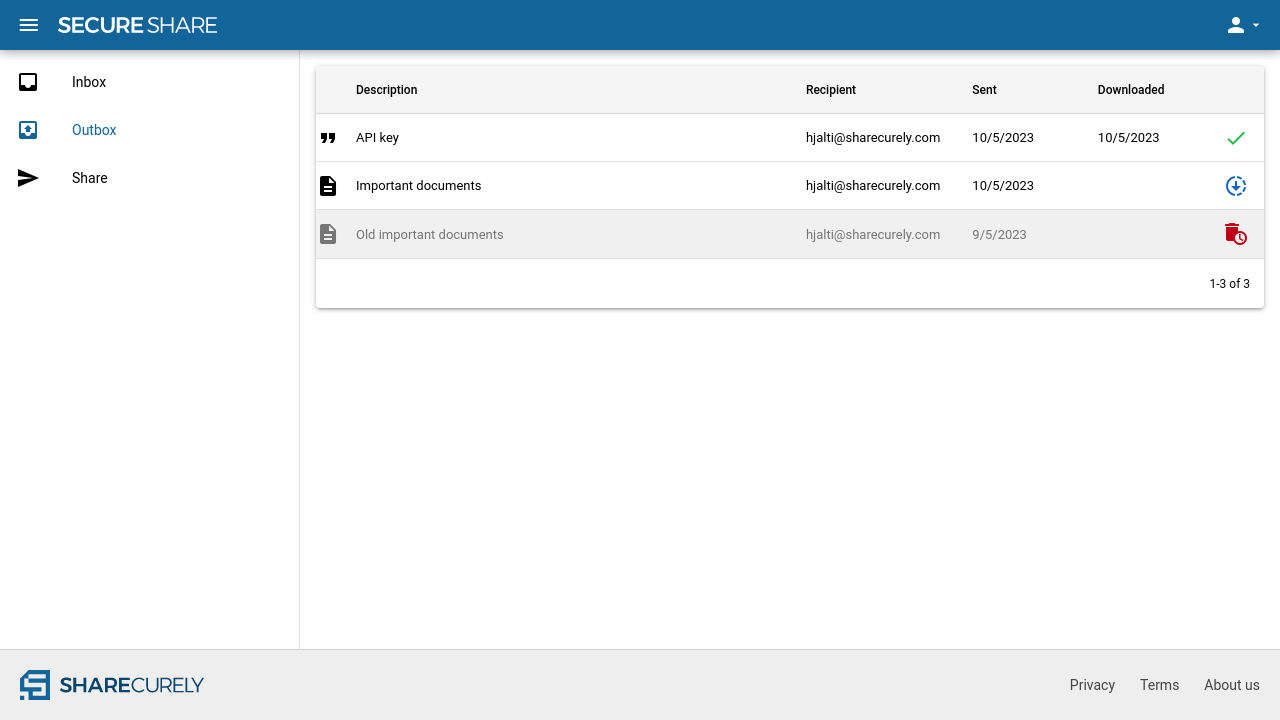The width and height of the screenshot is (1280, 720).
Task: Click sent date 9/5/2023
Action: (x=999, y=235)
